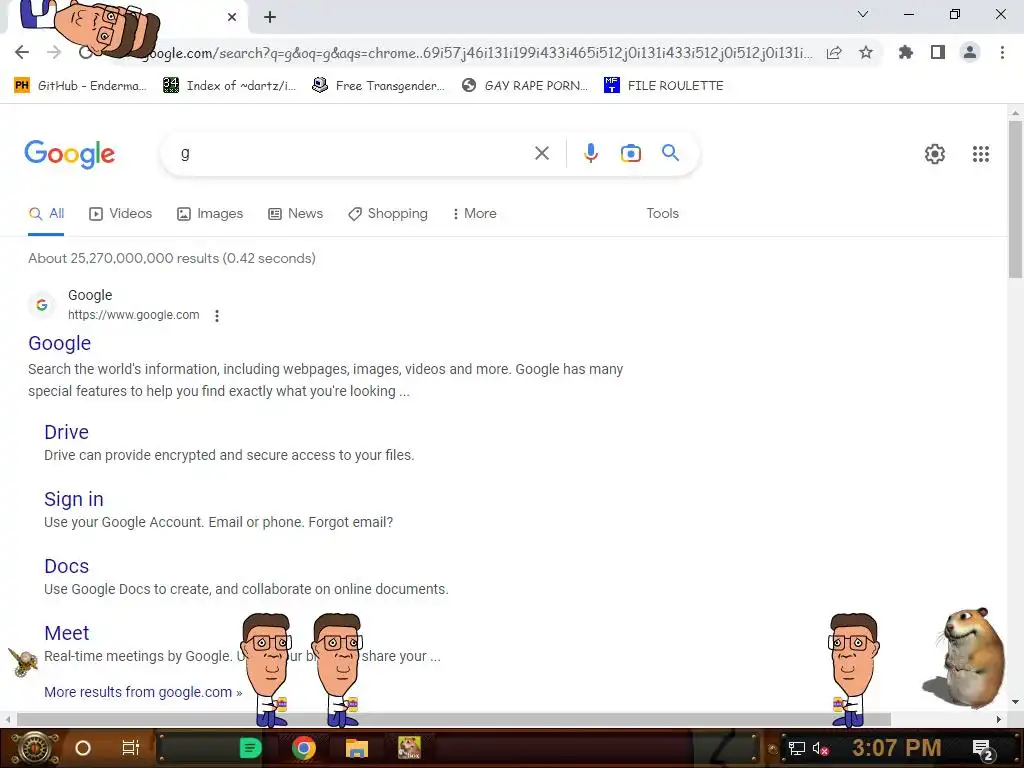Open Task View on the taskbar
The width and height of the screenshot is (1024, 768).
tap(131, 748)
